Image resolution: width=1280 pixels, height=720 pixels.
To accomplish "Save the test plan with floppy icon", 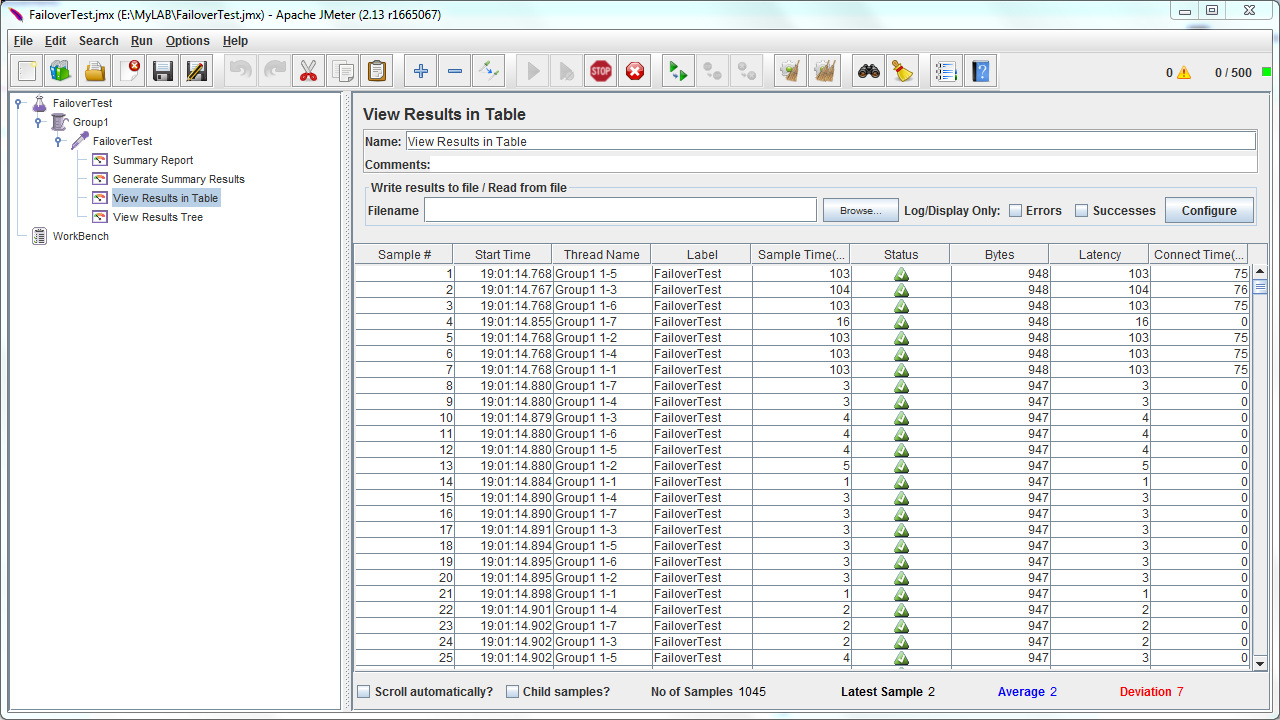I will tap(163, 71).
